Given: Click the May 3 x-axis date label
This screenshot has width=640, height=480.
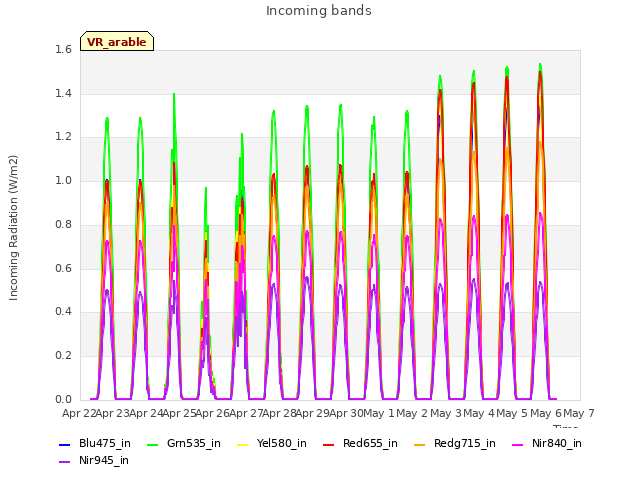Looking at the screenshot, I should tap(446, 413).
